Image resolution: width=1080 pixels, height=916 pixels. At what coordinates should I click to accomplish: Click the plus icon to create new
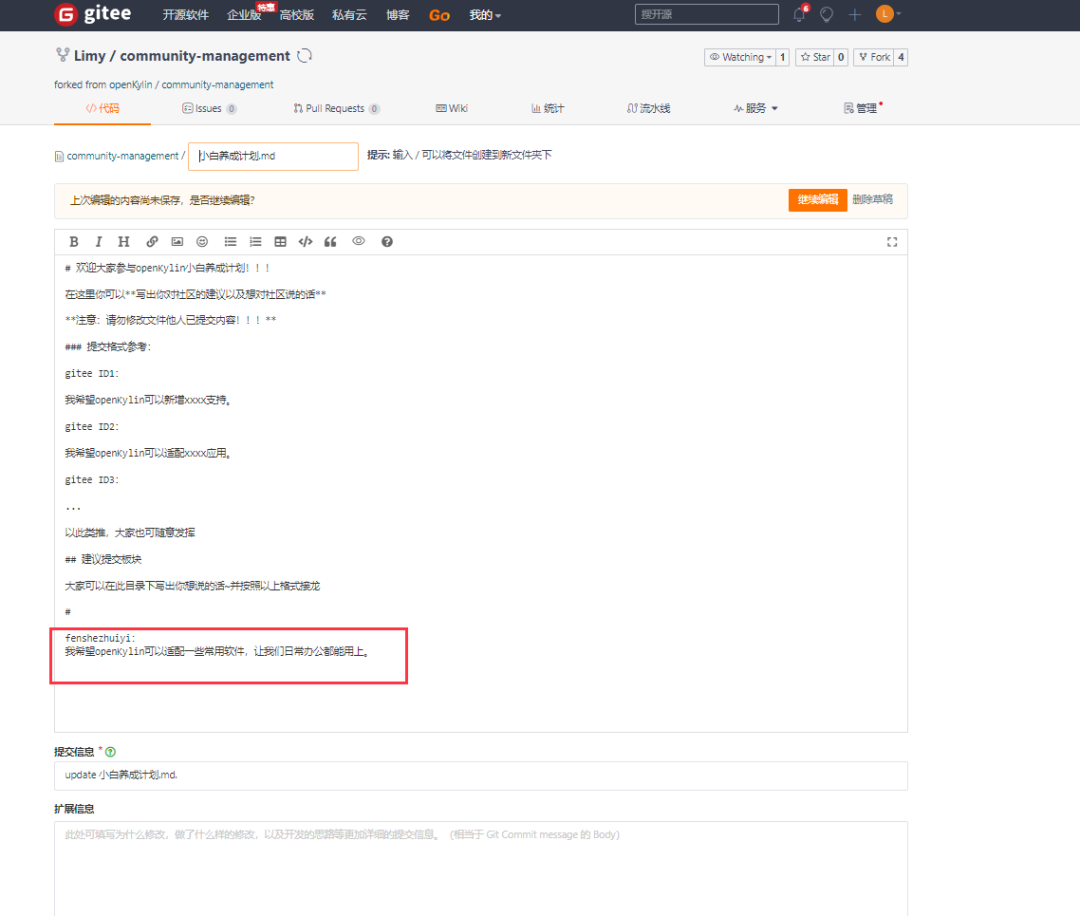(855, 14)
